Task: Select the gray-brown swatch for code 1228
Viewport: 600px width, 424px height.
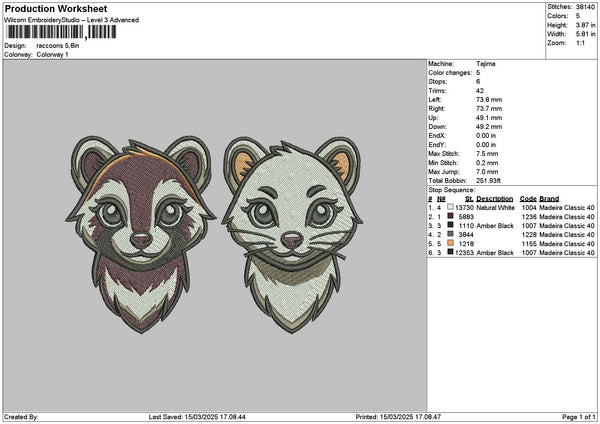Action: click(x=451, y=235)
